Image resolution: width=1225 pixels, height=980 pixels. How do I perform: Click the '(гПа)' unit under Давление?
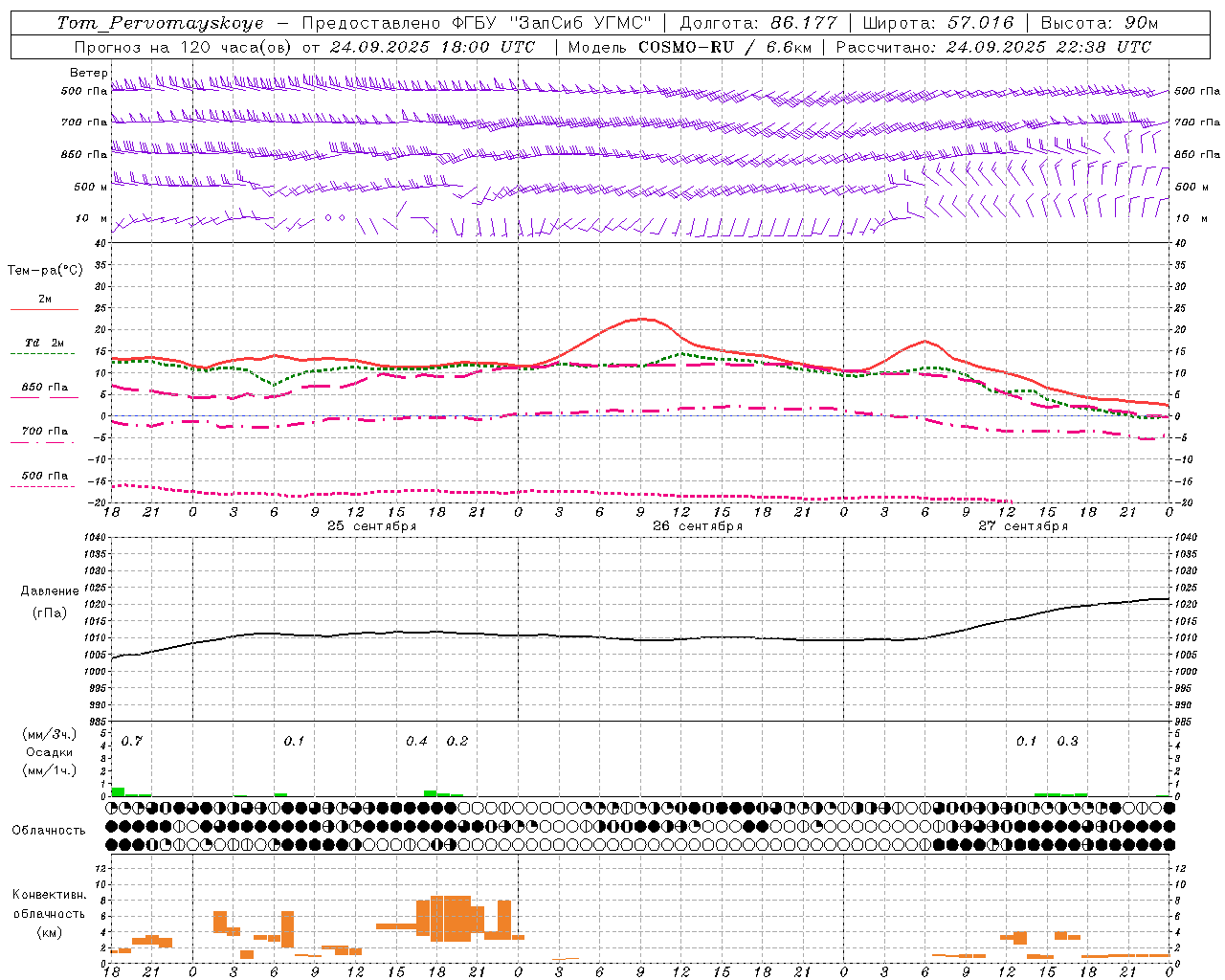click(50, 612)
